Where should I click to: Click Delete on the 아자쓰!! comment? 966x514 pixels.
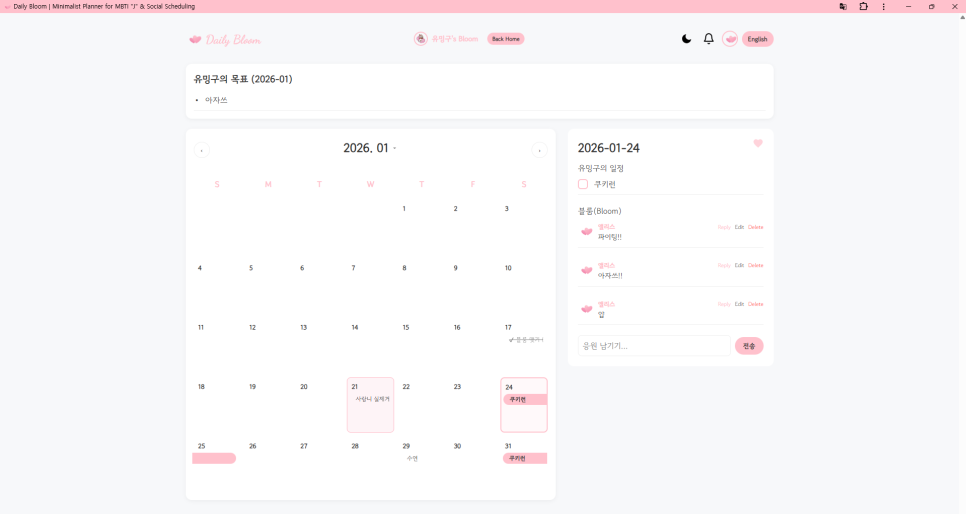pyautogui.click(x=755, y=265)
